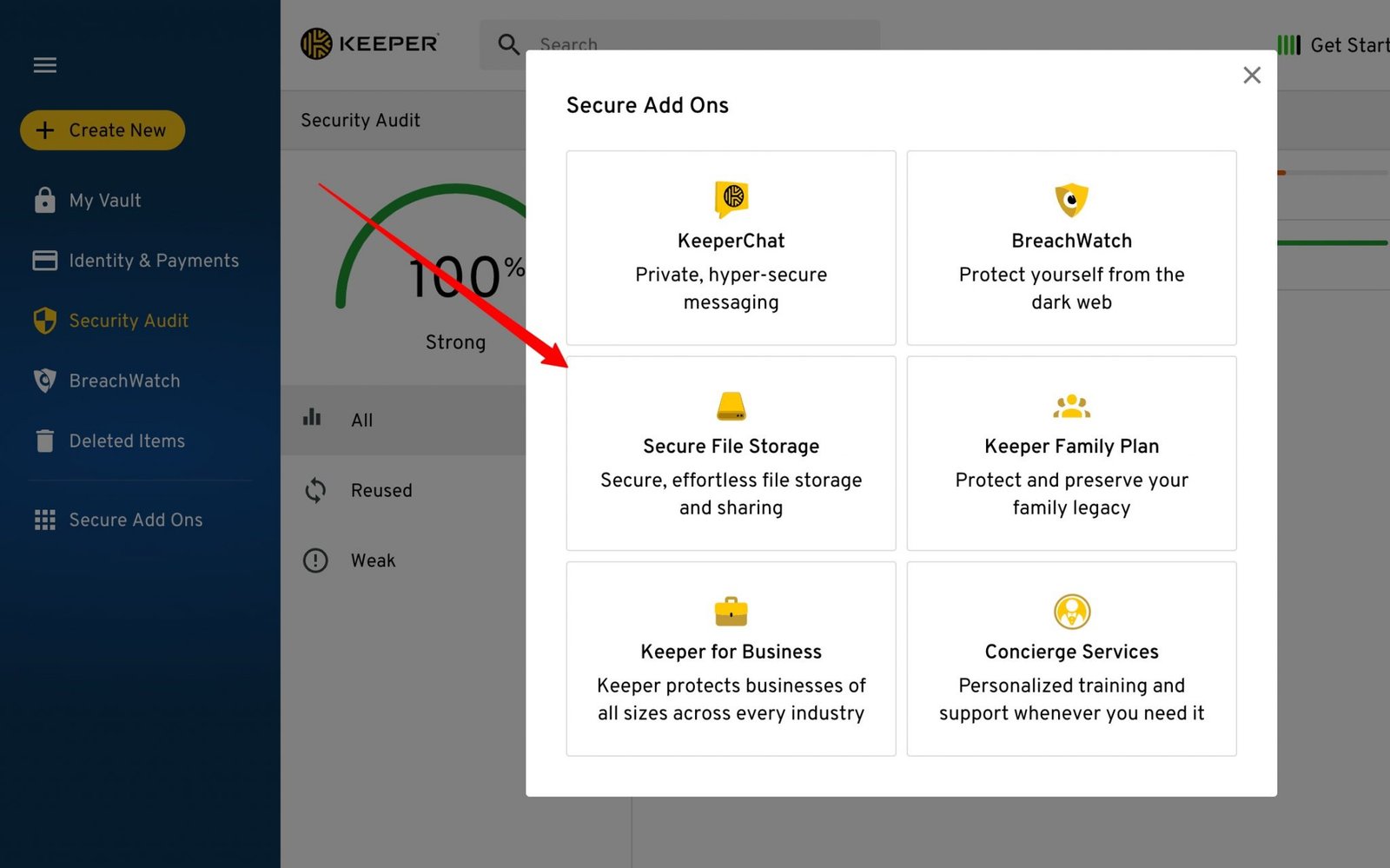Screen dimensions: 1390x868
Task: Open My Vault in the sidebar
Action: [104, 201]
